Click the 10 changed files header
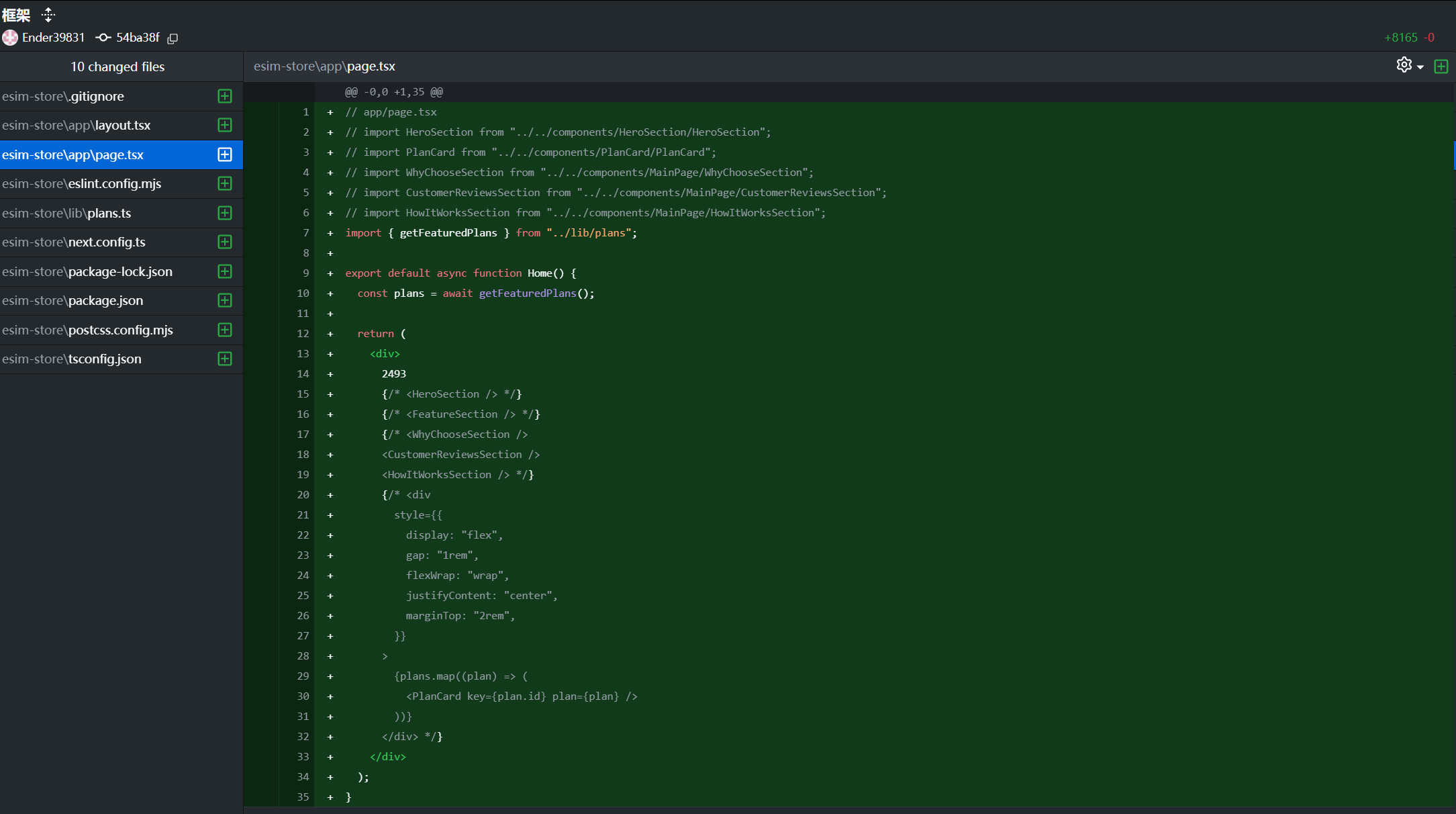This screenshot has width=1456, height=814. click(117, 66)
